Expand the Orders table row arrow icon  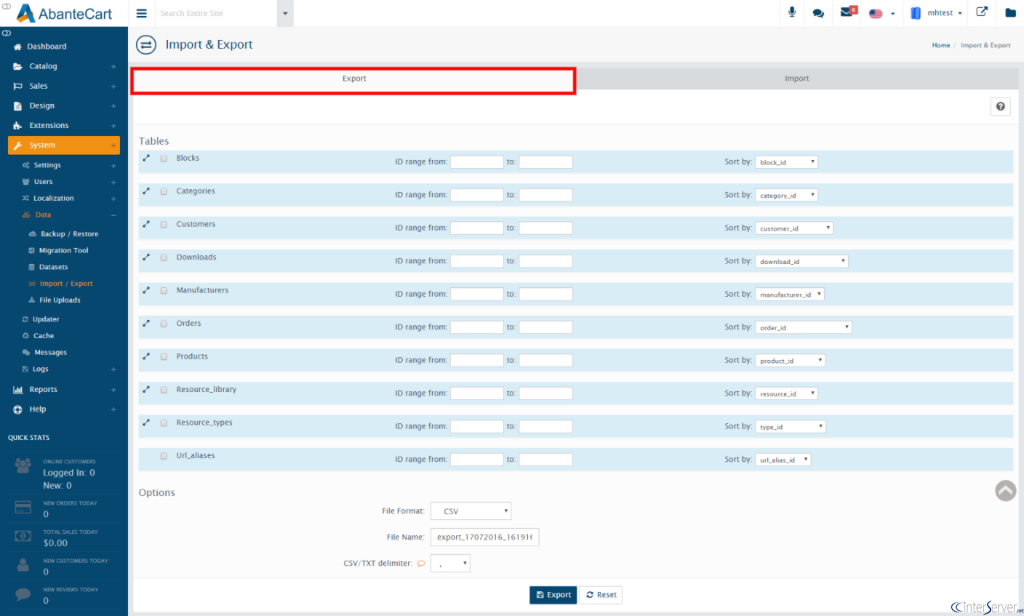146,323
